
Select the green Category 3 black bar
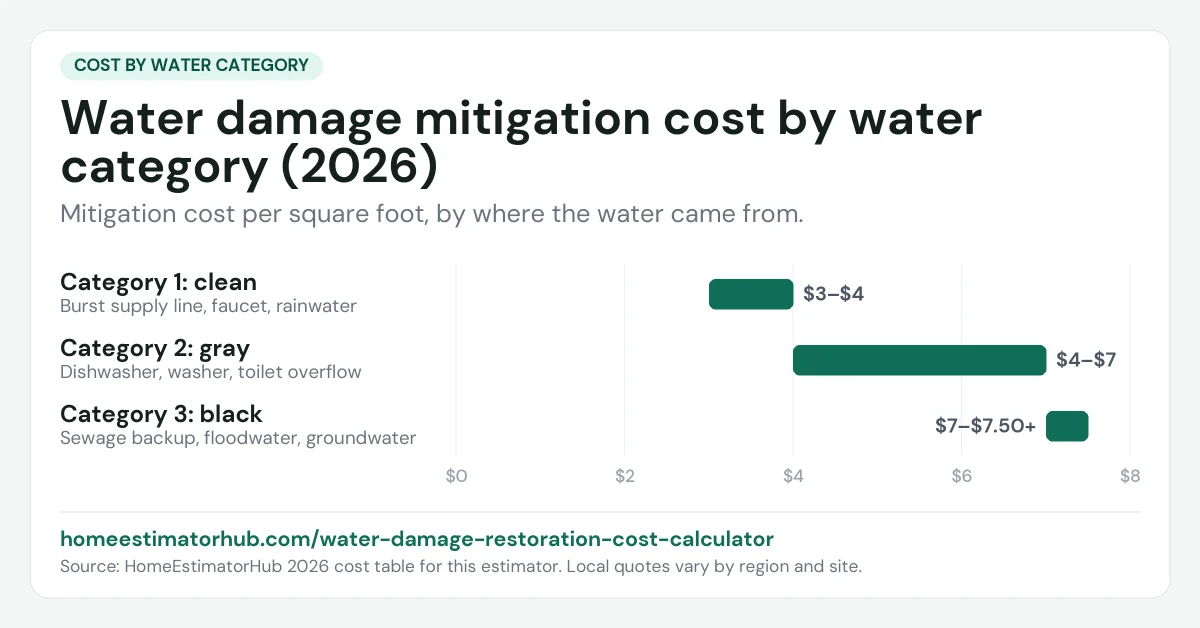tap(1067, 426)
